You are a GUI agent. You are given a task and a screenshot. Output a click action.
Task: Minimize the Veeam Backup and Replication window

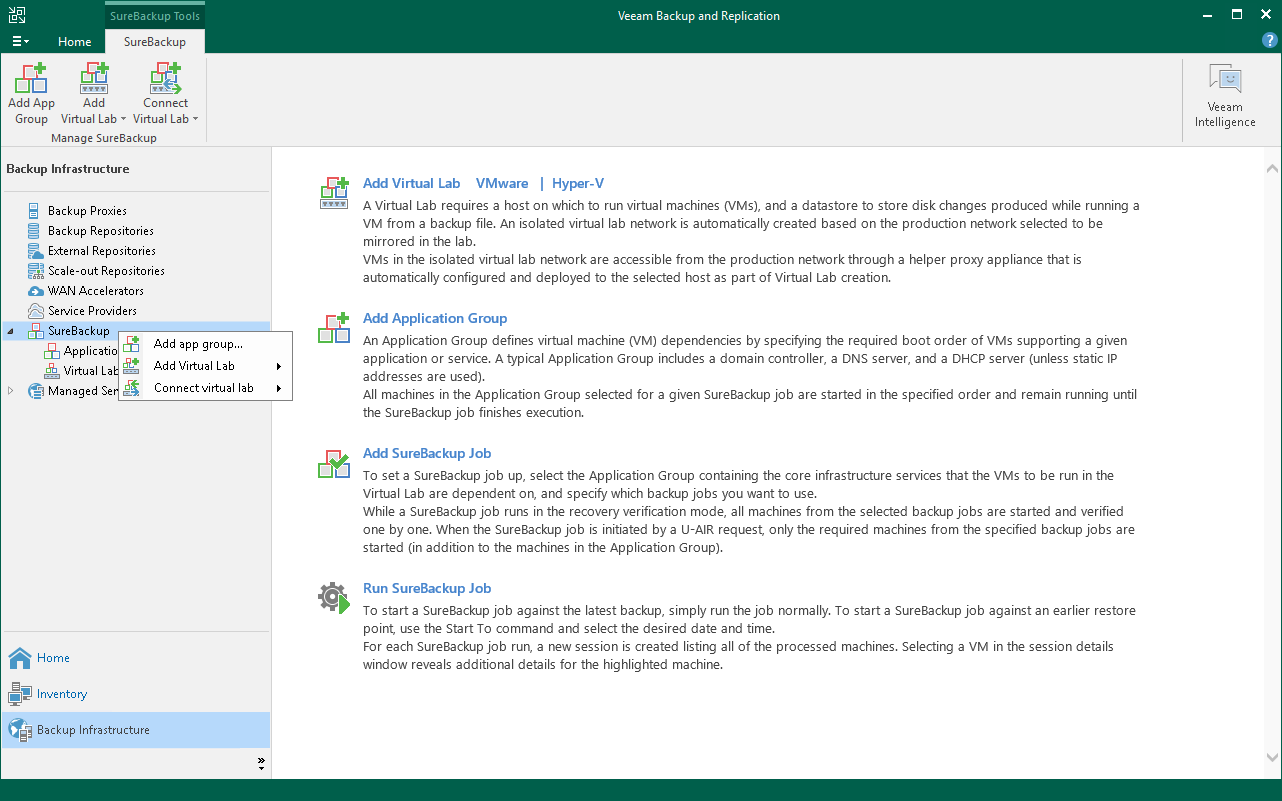tap(1210, 15)
